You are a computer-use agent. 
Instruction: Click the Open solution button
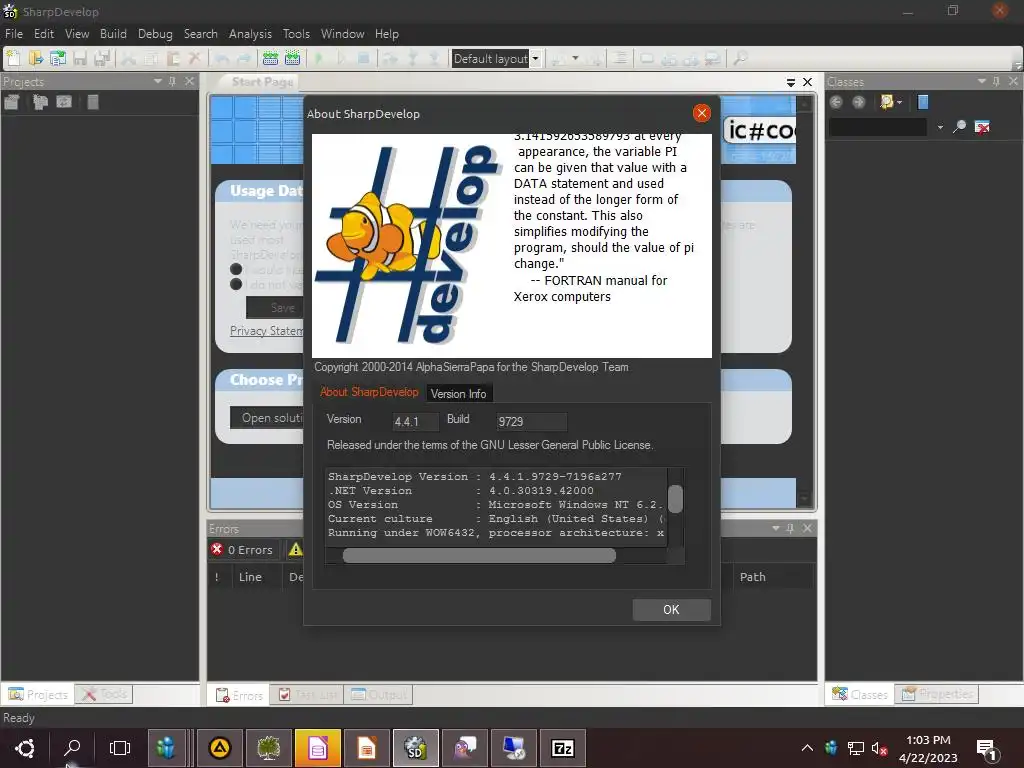(x=267, y=418)
